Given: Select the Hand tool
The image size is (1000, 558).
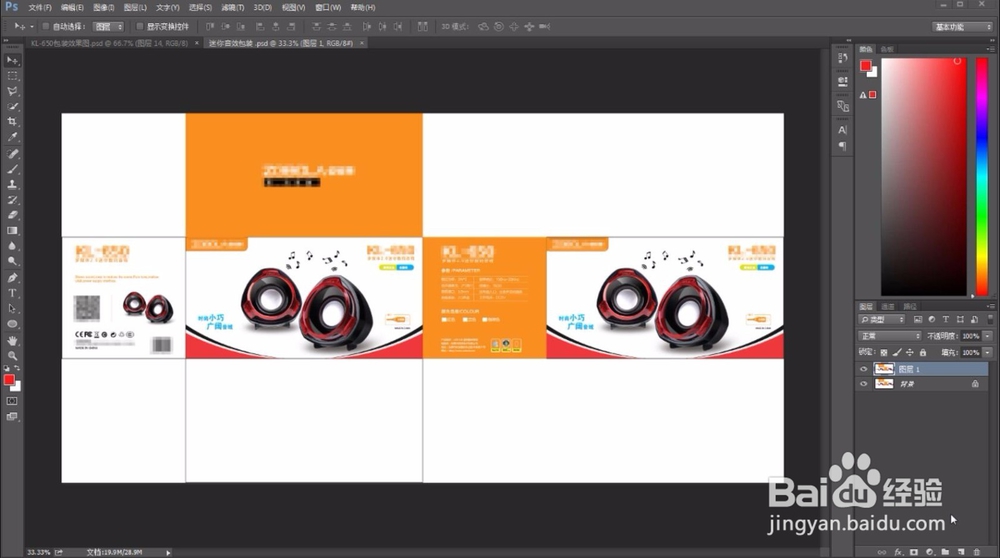Looking at the screenshot, I should tap(12, 341).
